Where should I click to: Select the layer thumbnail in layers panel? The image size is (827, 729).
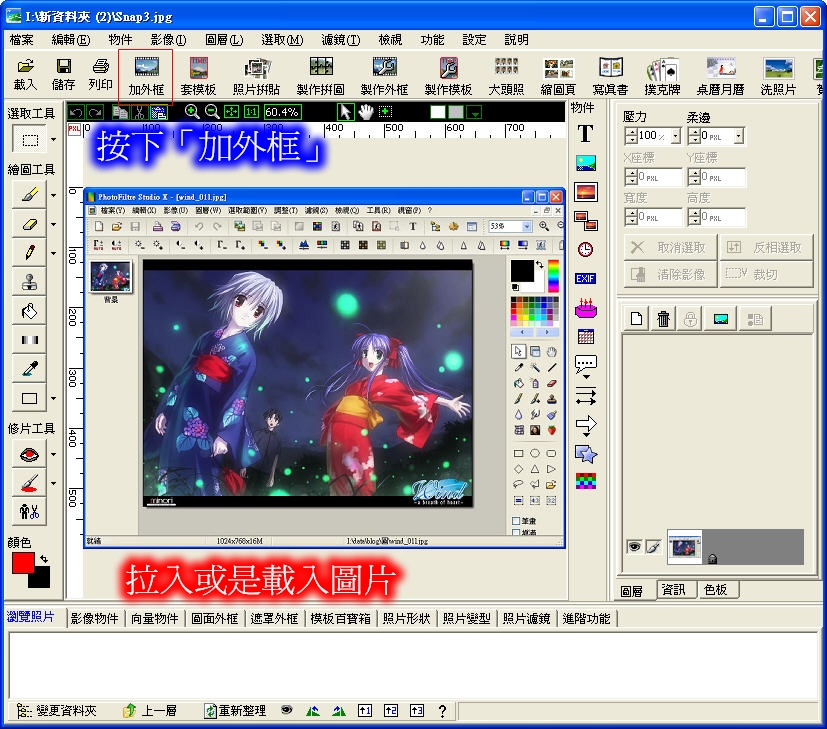(684, 546)
